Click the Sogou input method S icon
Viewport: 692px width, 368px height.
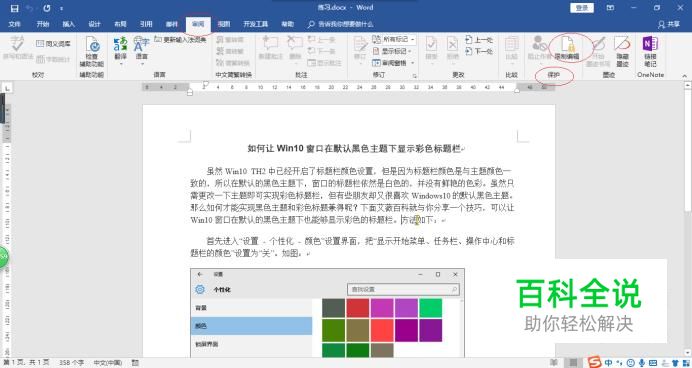click(x=595, y=363)
